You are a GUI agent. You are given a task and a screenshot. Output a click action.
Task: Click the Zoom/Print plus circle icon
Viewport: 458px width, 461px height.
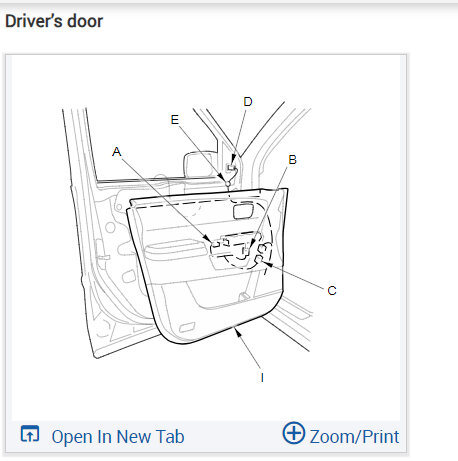tap(294, 433)
